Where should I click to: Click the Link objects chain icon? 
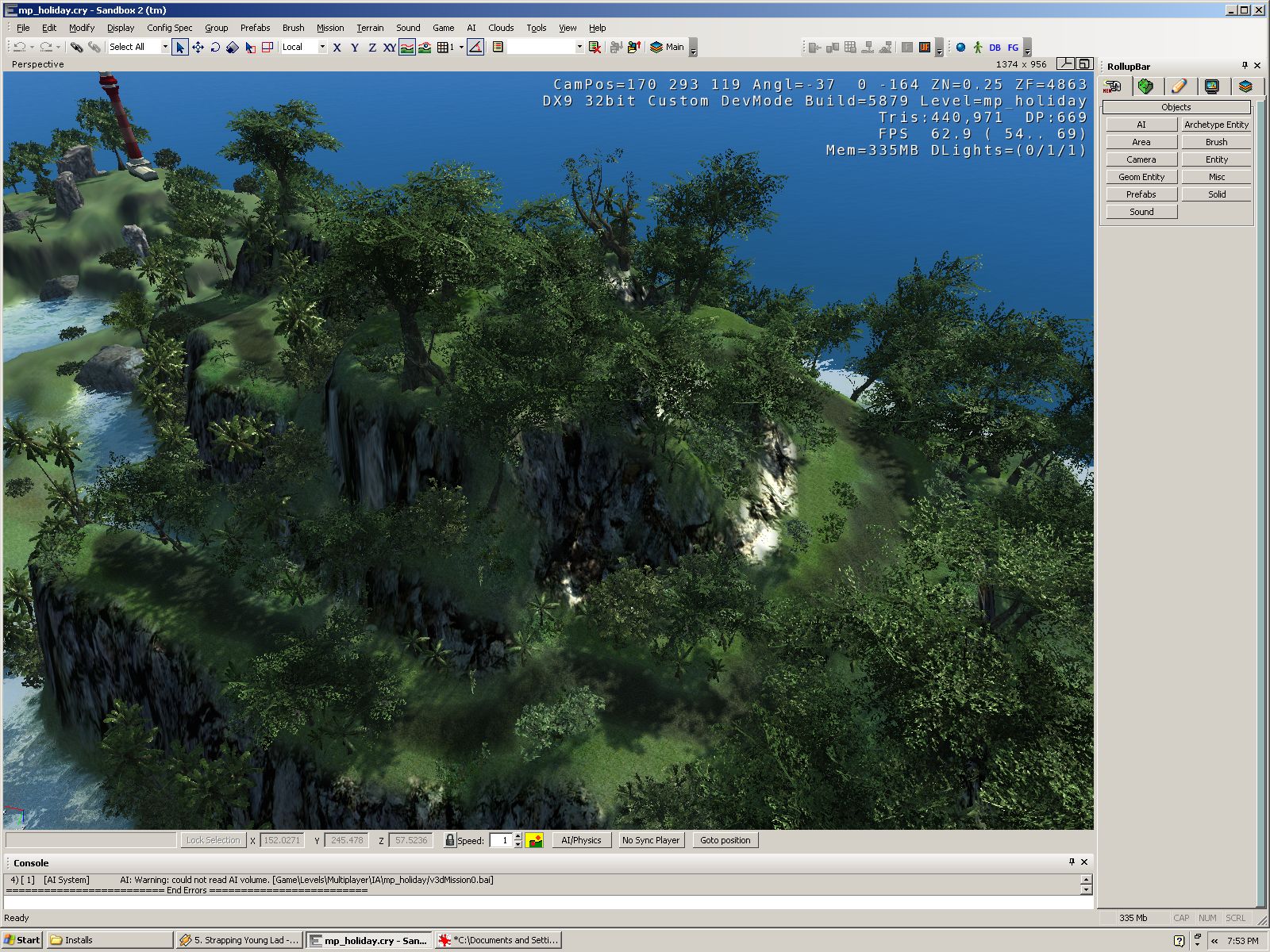[76, 47]
